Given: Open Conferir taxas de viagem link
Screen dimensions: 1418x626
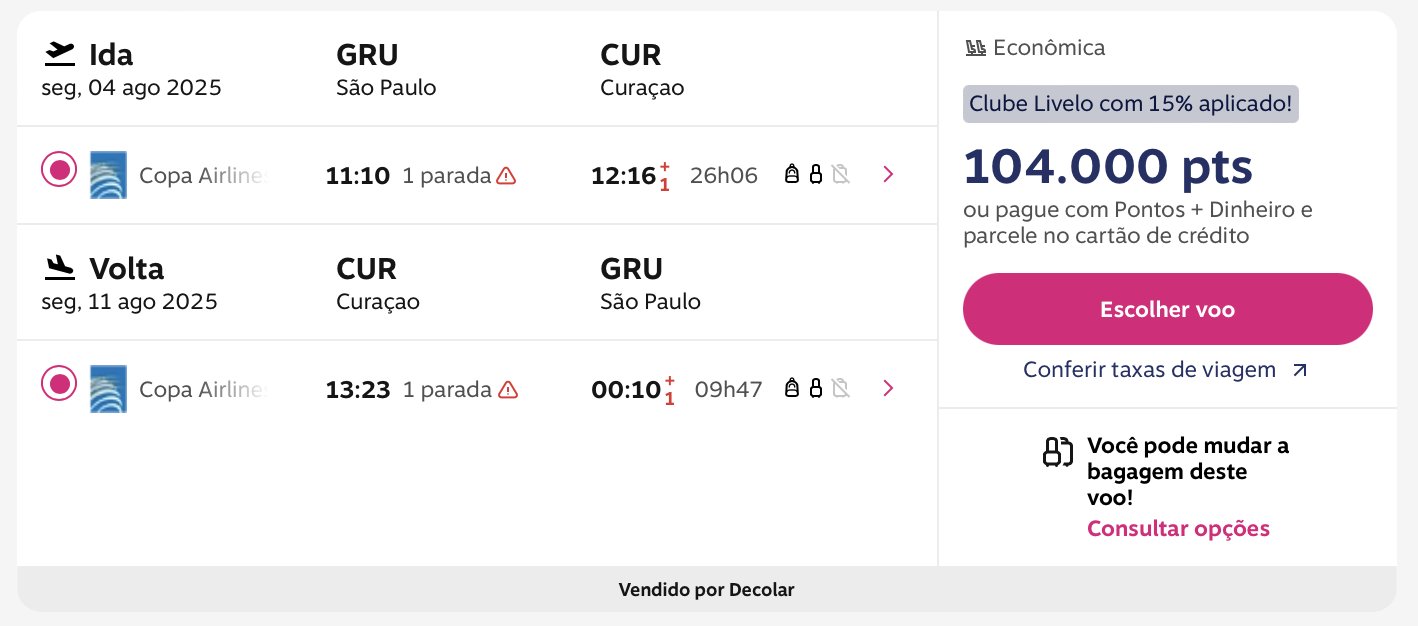Looking at the screenshot, I should tap(1165, 370).
